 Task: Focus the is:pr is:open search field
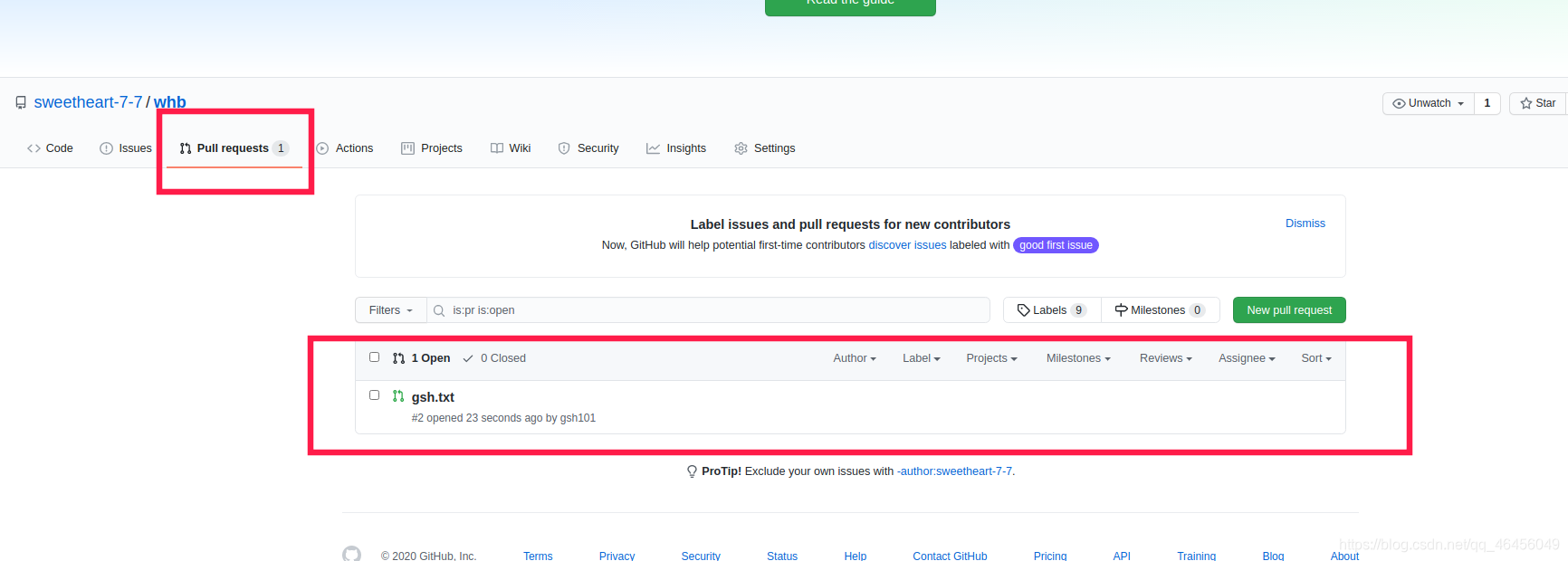pyautogui.click(x=708, y=310)
